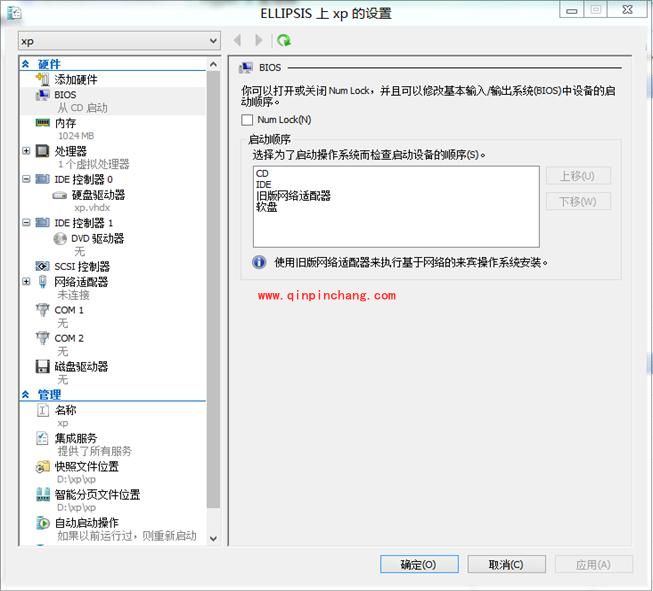Image resolution: width=653 pixels, height=591 pixels.
Task: Click the COM 2 port icon
Action: (42, 338)
